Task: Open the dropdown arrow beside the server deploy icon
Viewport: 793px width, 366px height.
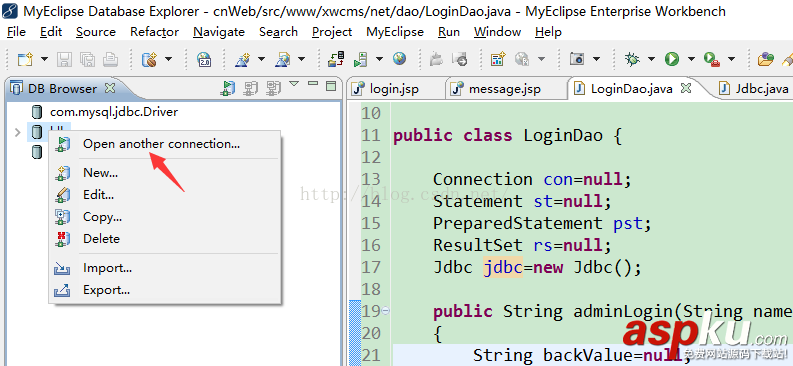Action: click(x=379, y=59)
